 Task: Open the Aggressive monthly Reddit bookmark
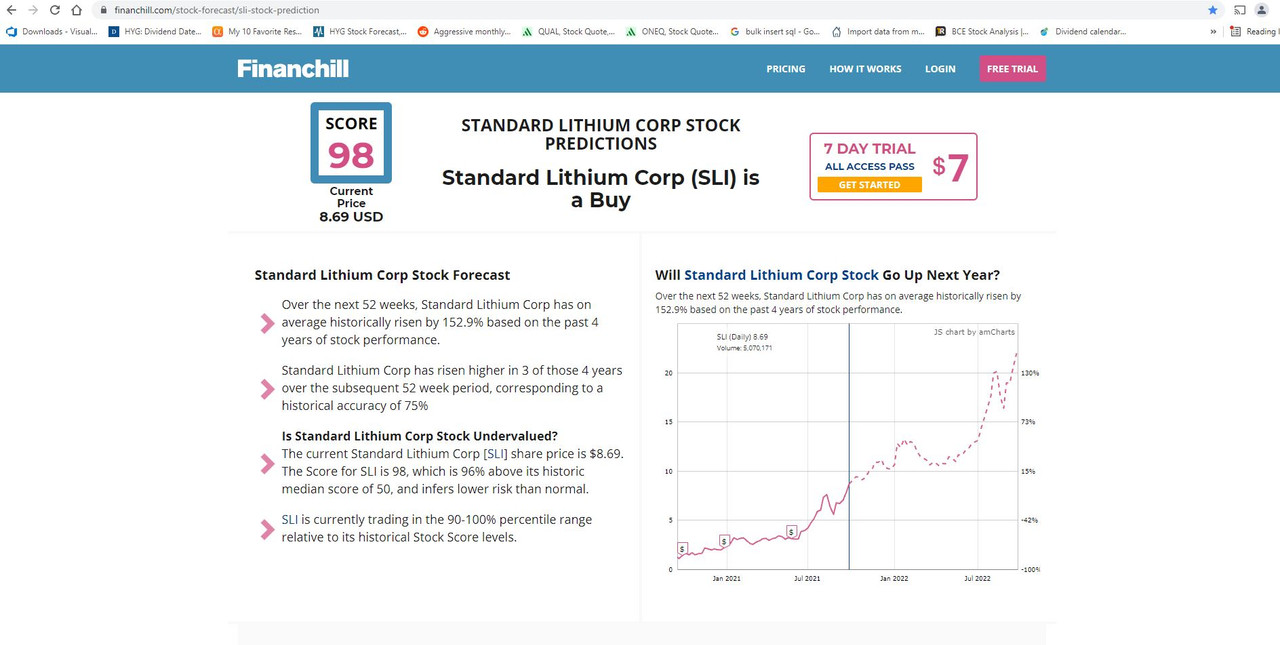point(464,31)
